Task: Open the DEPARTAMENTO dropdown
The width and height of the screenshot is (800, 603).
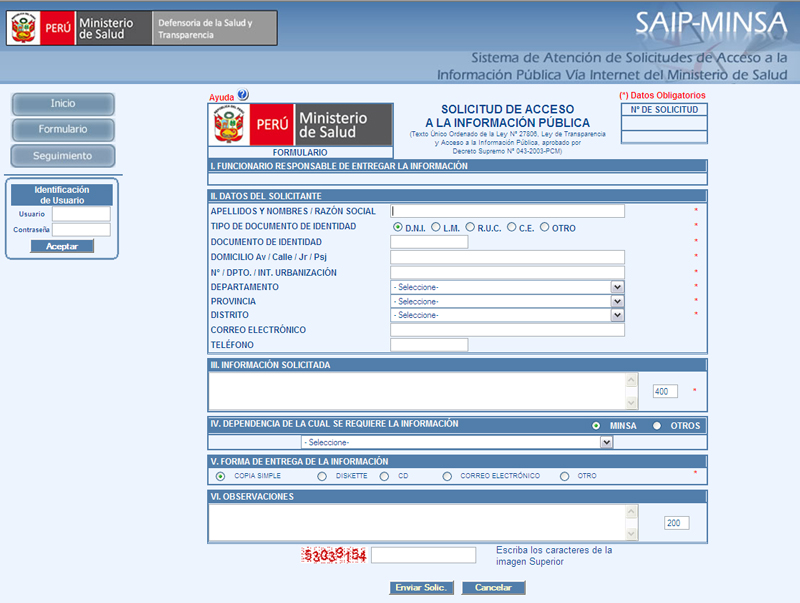Action: [507, 287]
